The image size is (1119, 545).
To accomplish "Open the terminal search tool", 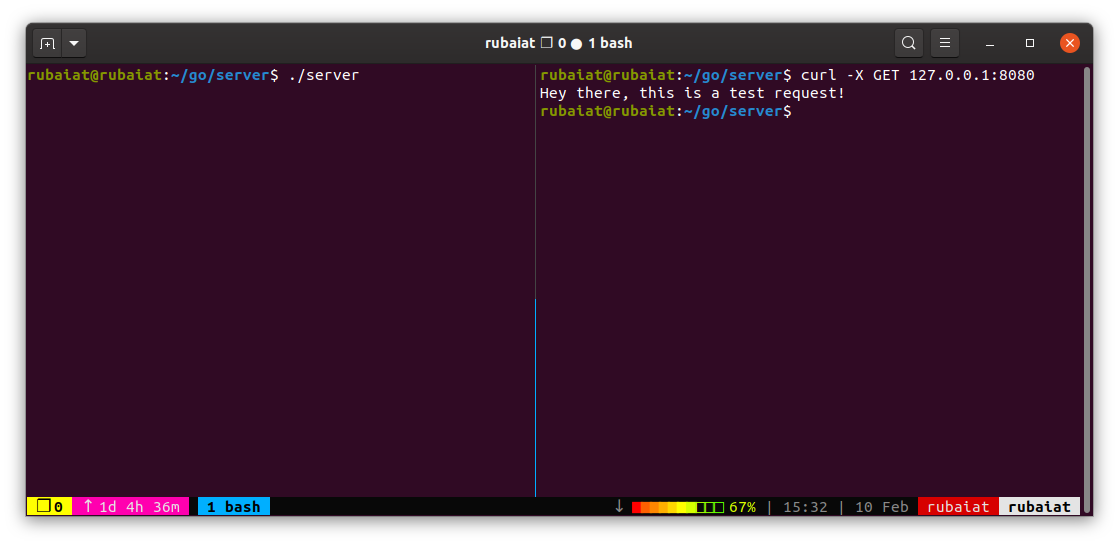I will [x=908, y=44].
